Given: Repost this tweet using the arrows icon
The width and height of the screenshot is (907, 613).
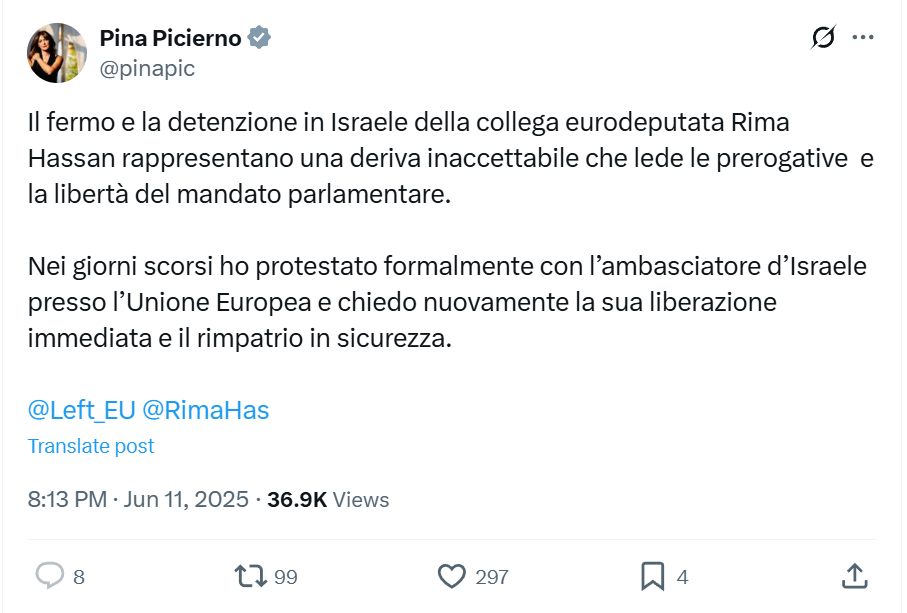Looking at the screenshot, I should pyautogui.click(x=249, y=576).
